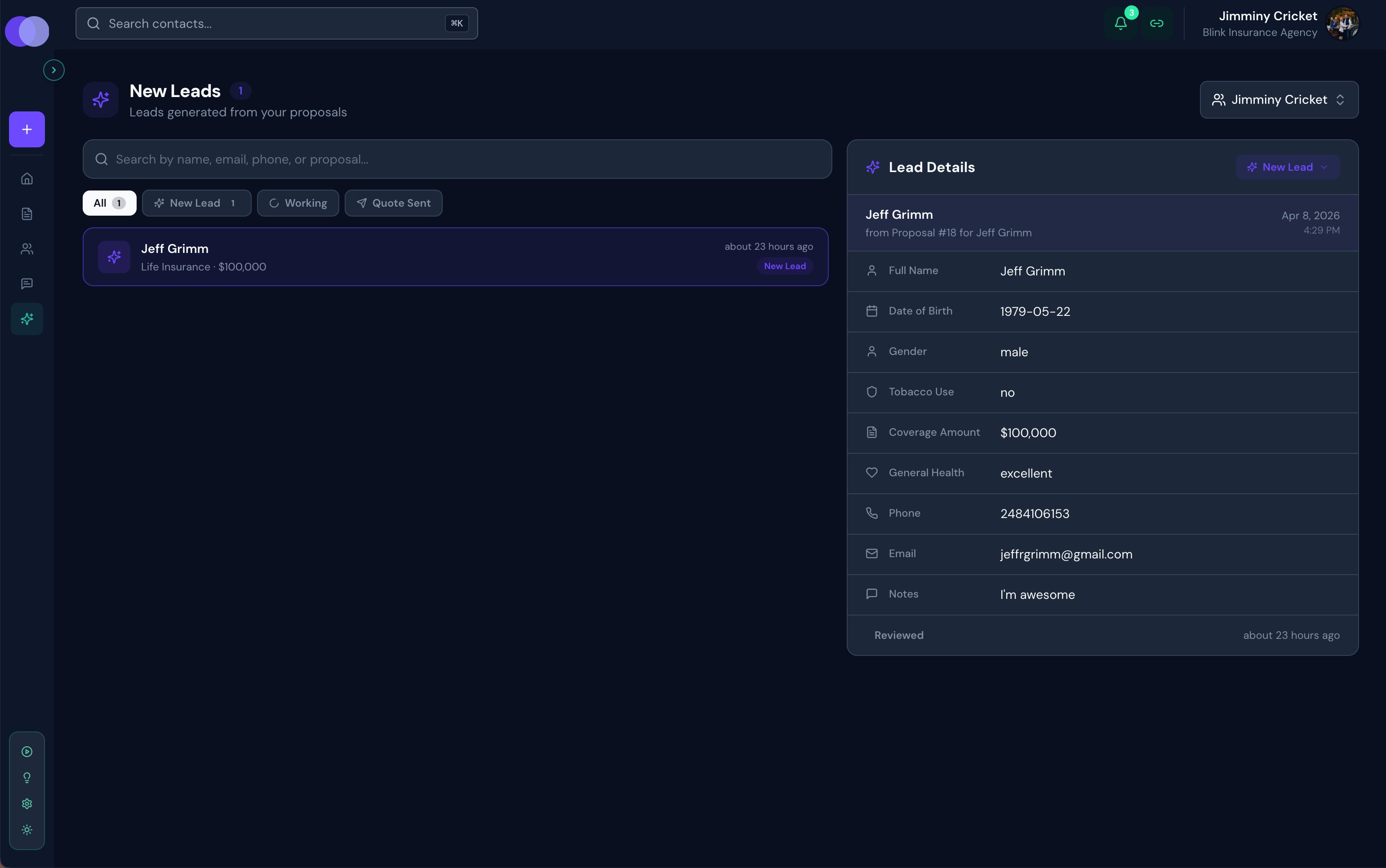Click the play tutorial icon in sidebar
The image size is (1386, 868).
coord(27,752)
